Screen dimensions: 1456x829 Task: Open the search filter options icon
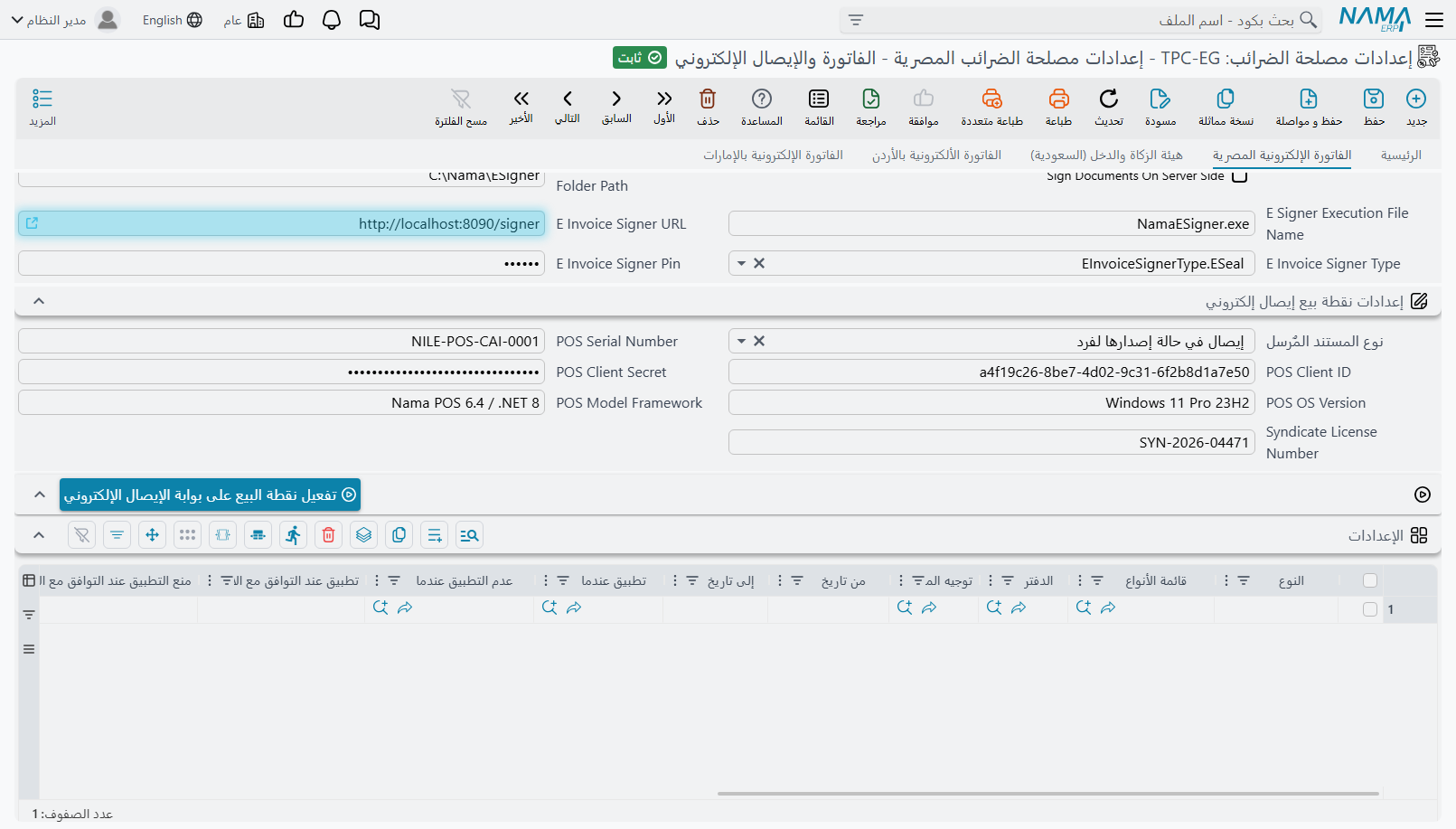pyautogui.click(x=856, y=20)
